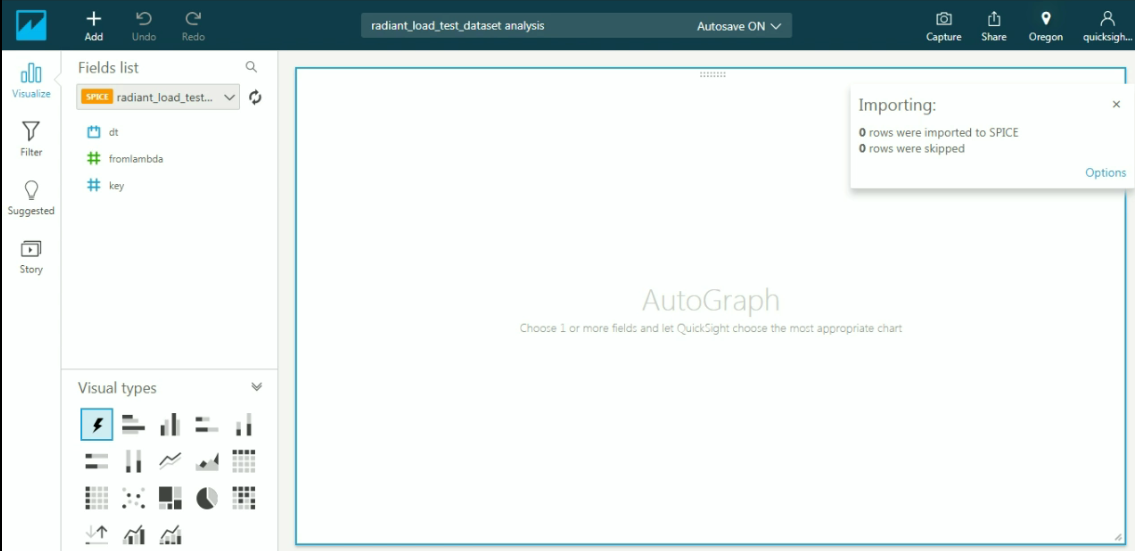
Task: Select vertical 100% stacked bar visual
Action: point(133,460)
